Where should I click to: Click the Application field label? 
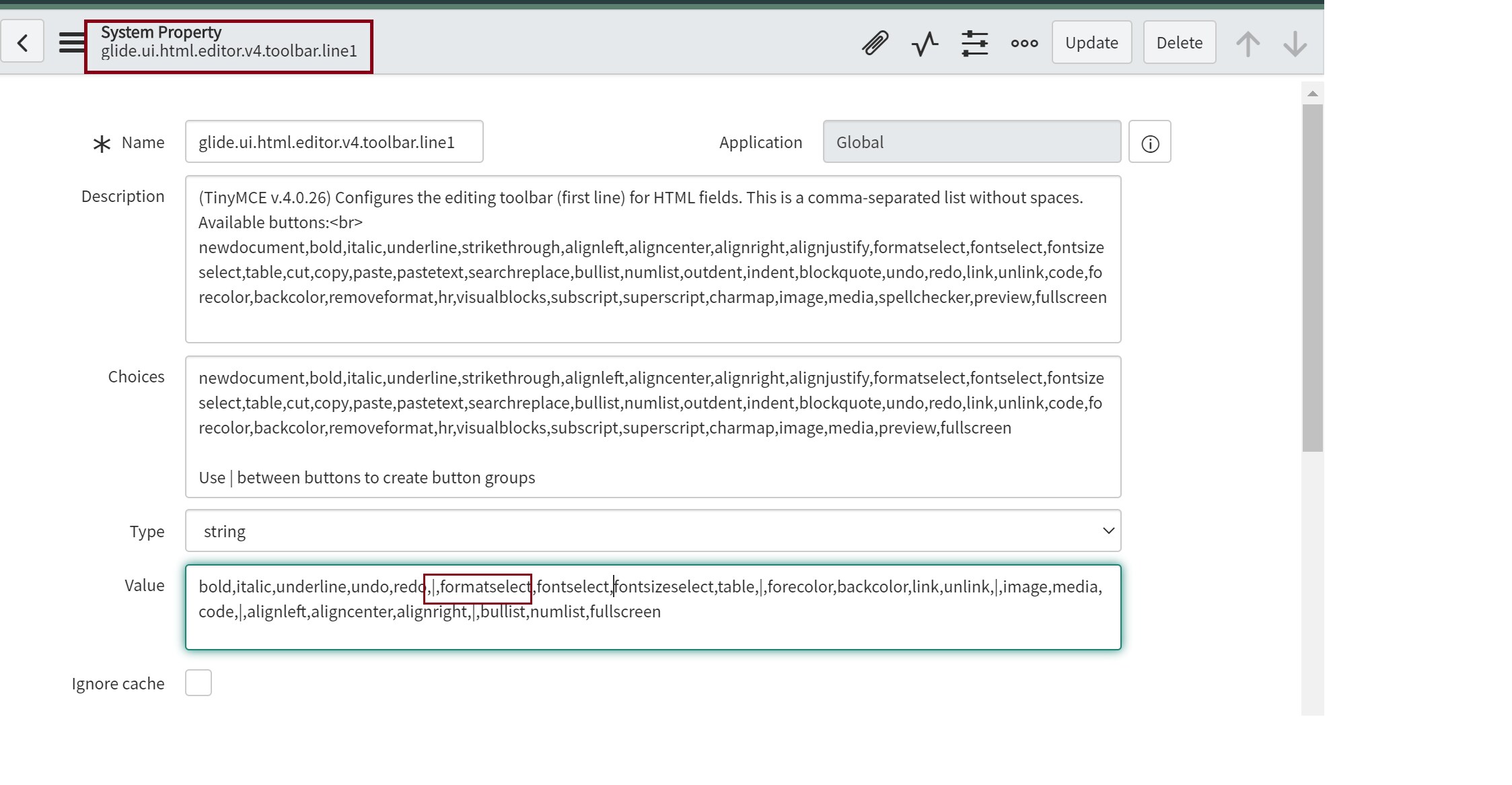760,143
